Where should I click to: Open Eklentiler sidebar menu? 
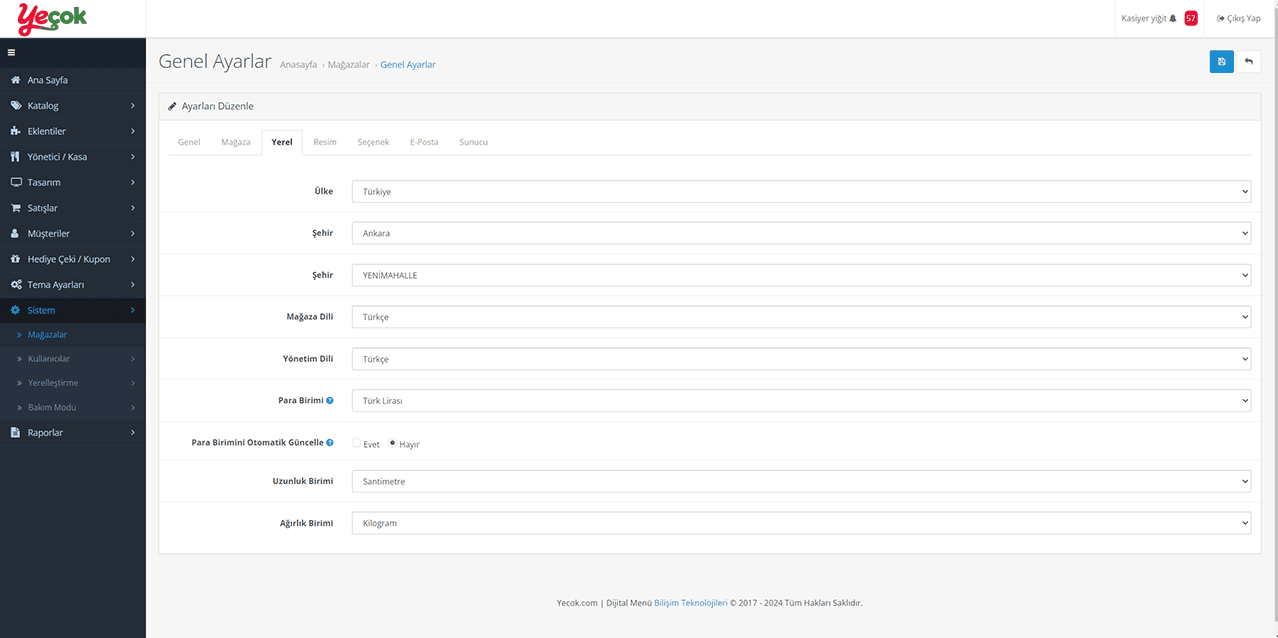[72, 131]
